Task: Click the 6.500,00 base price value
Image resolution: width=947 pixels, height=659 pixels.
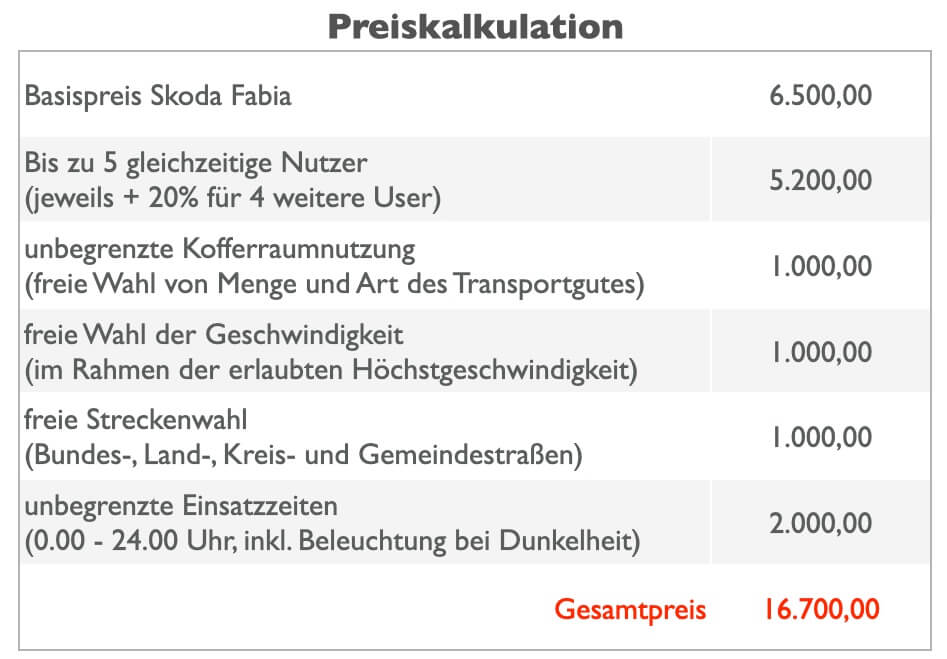Action: [x=821, y=96]
